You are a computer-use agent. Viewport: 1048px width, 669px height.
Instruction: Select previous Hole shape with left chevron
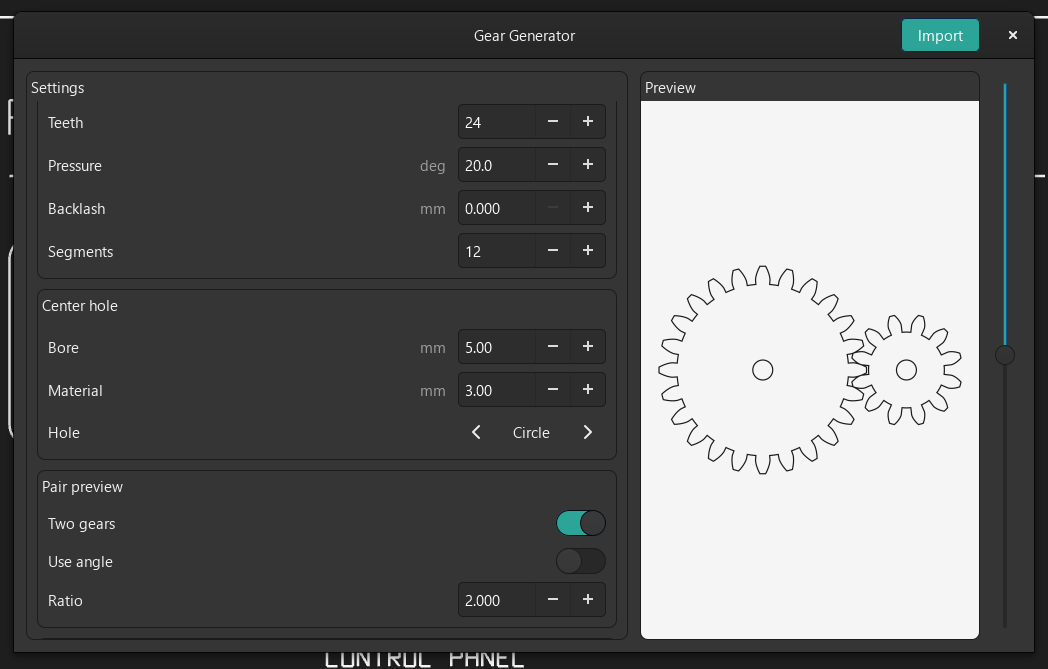pyautogui.click(x=476, y=432)
